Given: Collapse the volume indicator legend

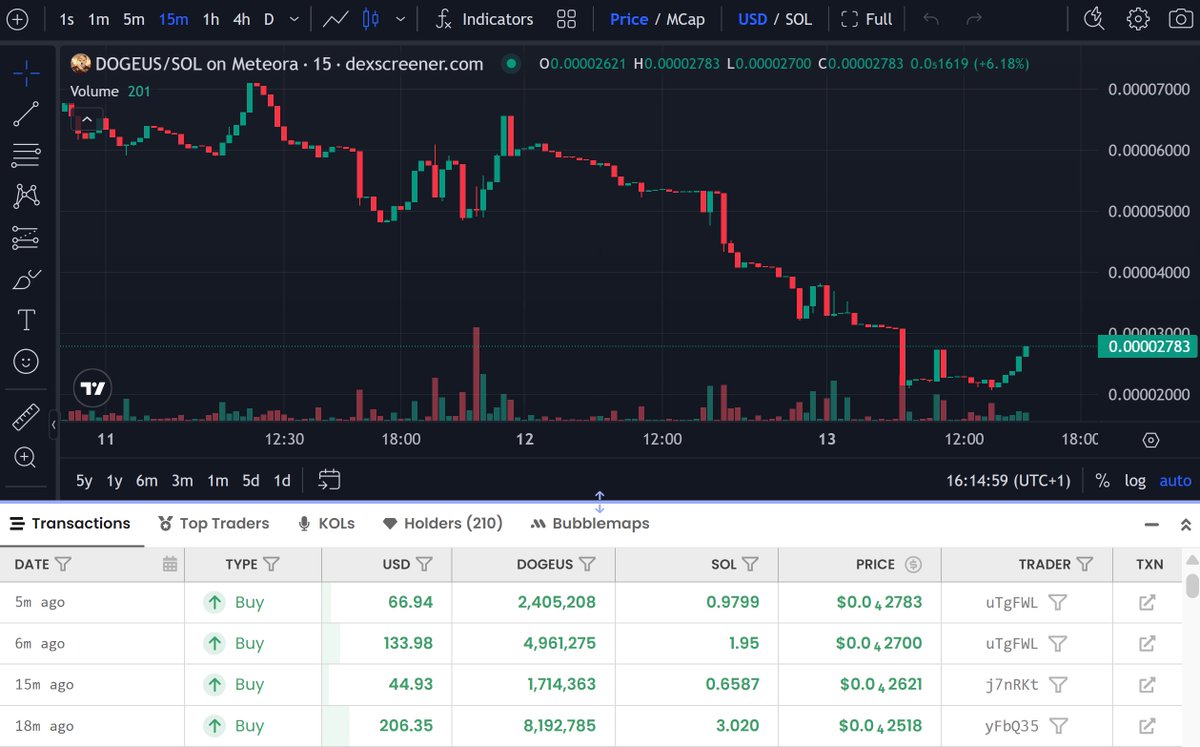Looking at the screenshot, I should point(87,119).
